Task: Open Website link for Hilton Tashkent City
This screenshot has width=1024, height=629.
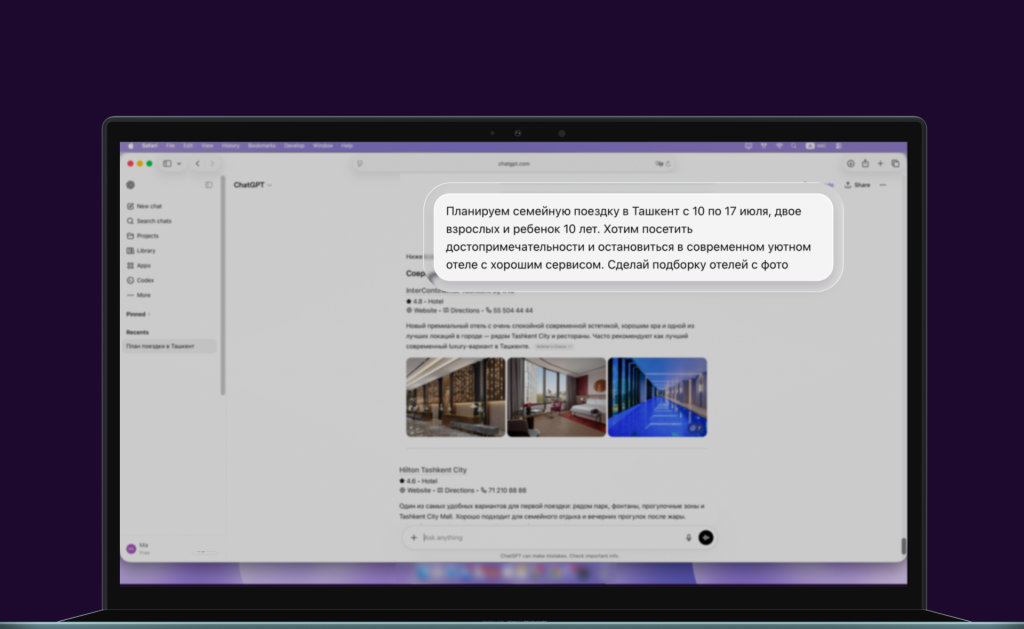Action: [415, 490]
